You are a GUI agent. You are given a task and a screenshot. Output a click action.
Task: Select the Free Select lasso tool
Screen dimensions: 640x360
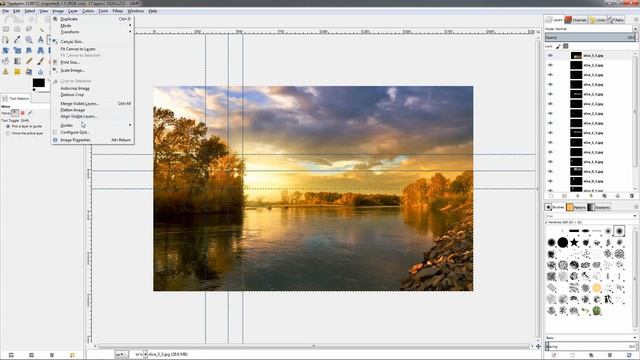(x=29, y=29)
